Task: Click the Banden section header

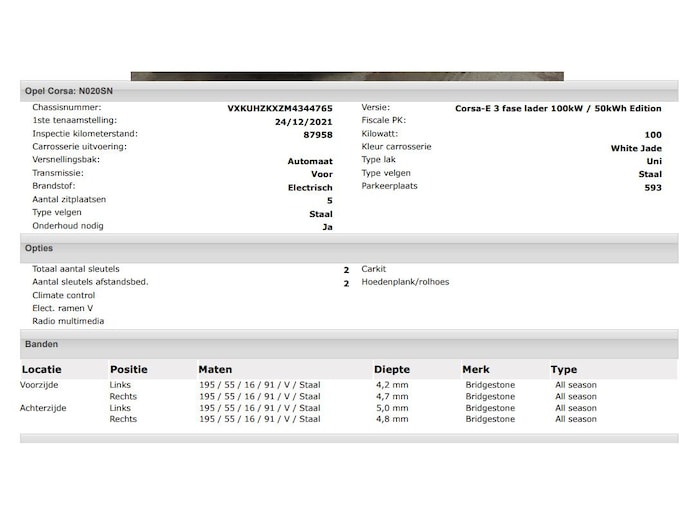Action: 41,344
